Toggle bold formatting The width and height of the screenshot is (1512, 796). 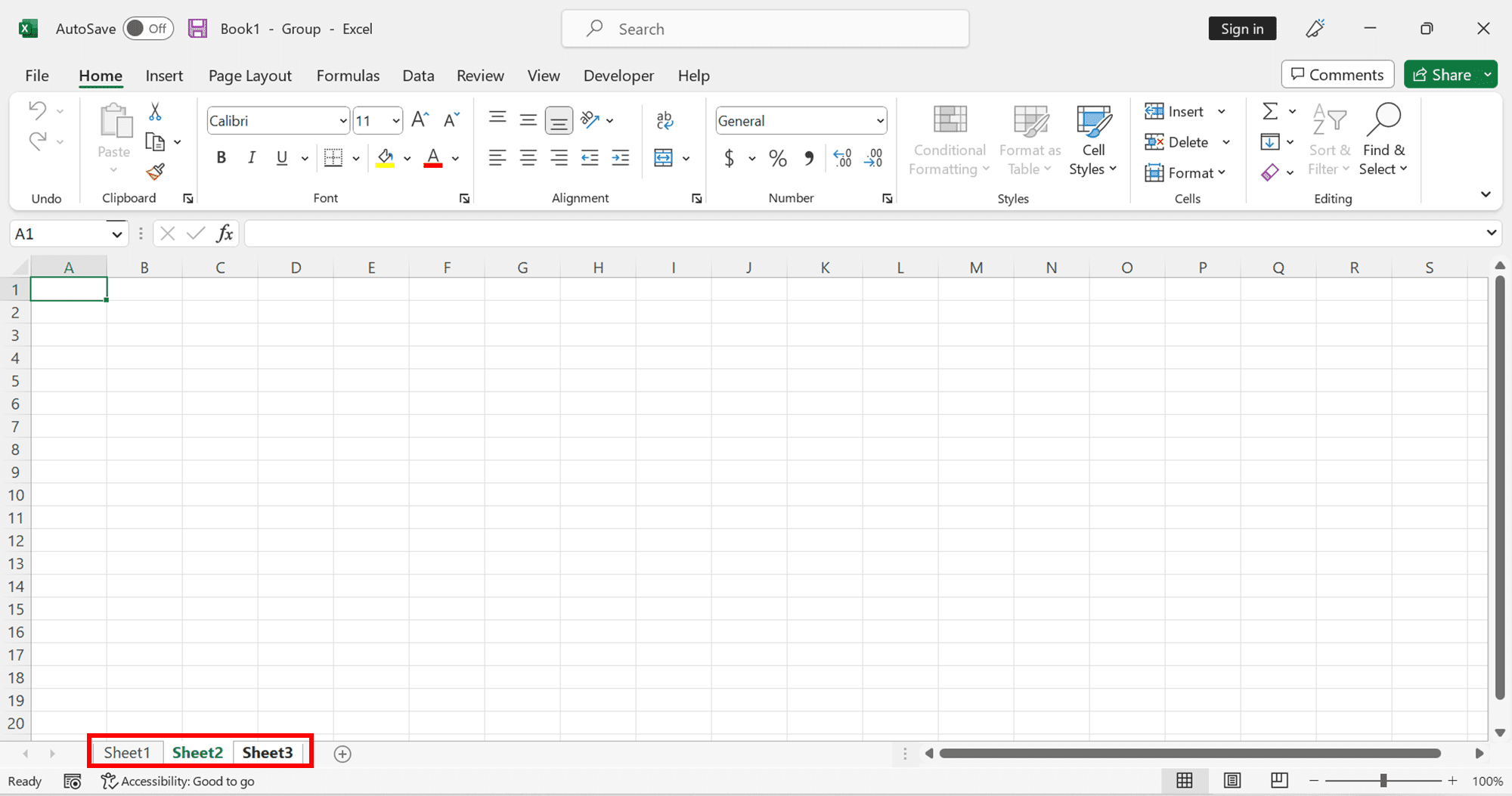(221, 157)
